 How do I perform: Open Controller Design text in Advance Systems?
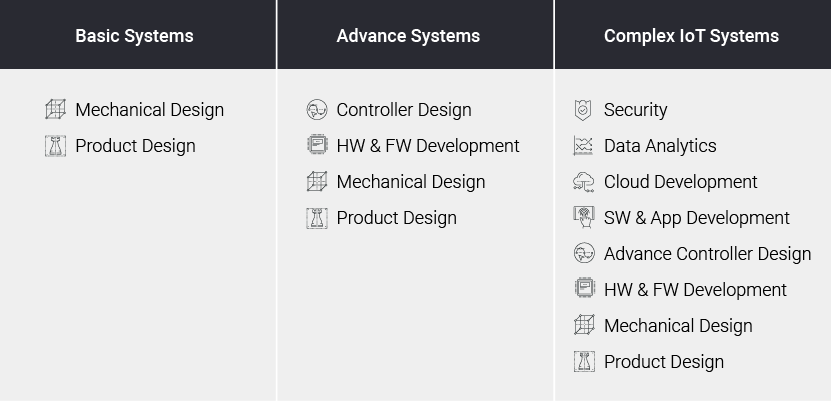tap(404, 110)
